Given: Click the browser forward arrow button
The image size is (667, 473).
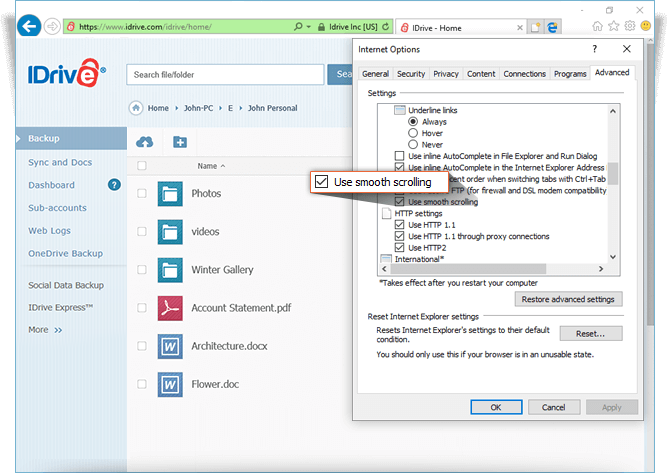Looking at the screenshot, I should (52, 26).
